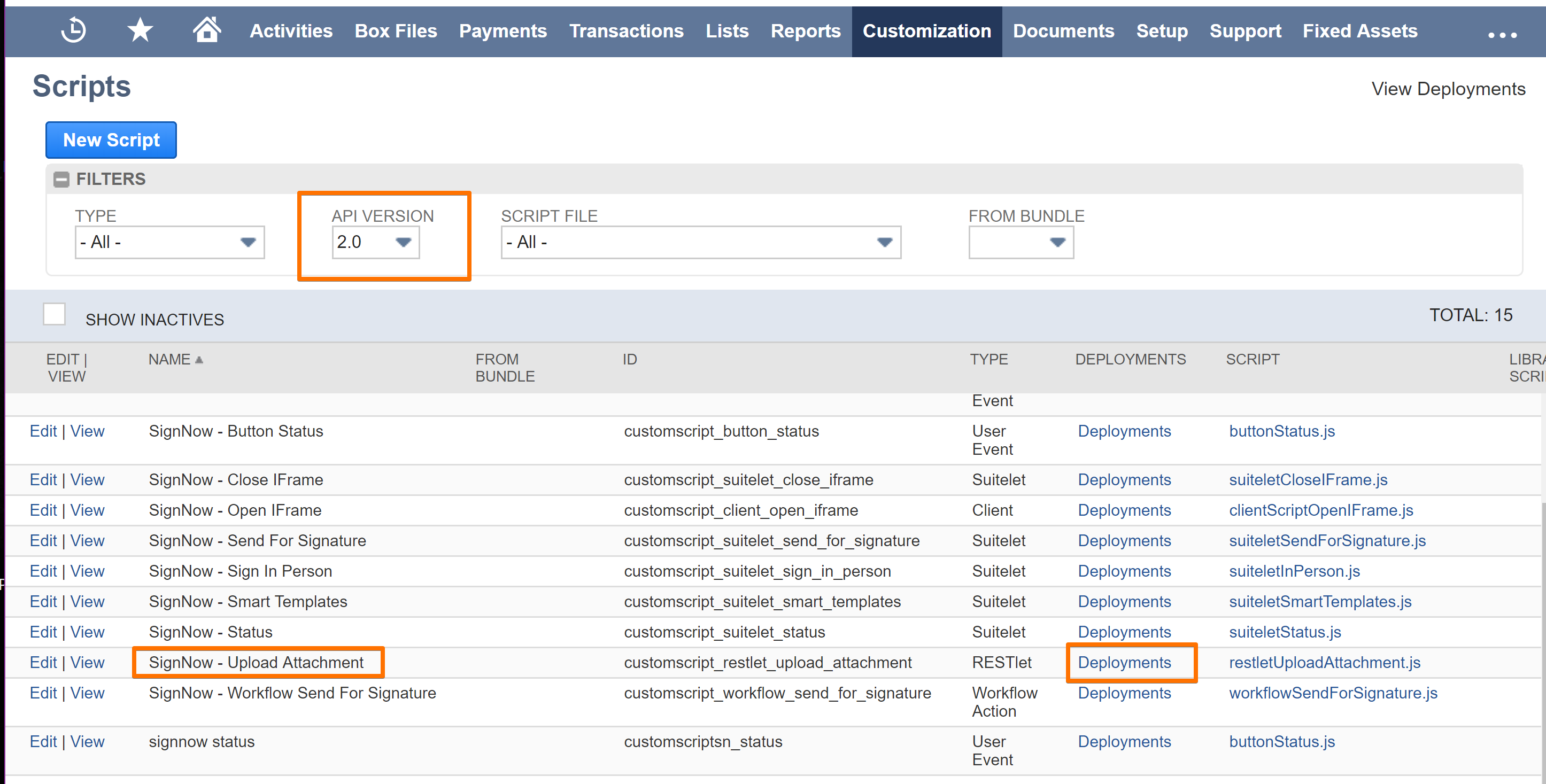Open the Customization menu

tap(926, 31)
